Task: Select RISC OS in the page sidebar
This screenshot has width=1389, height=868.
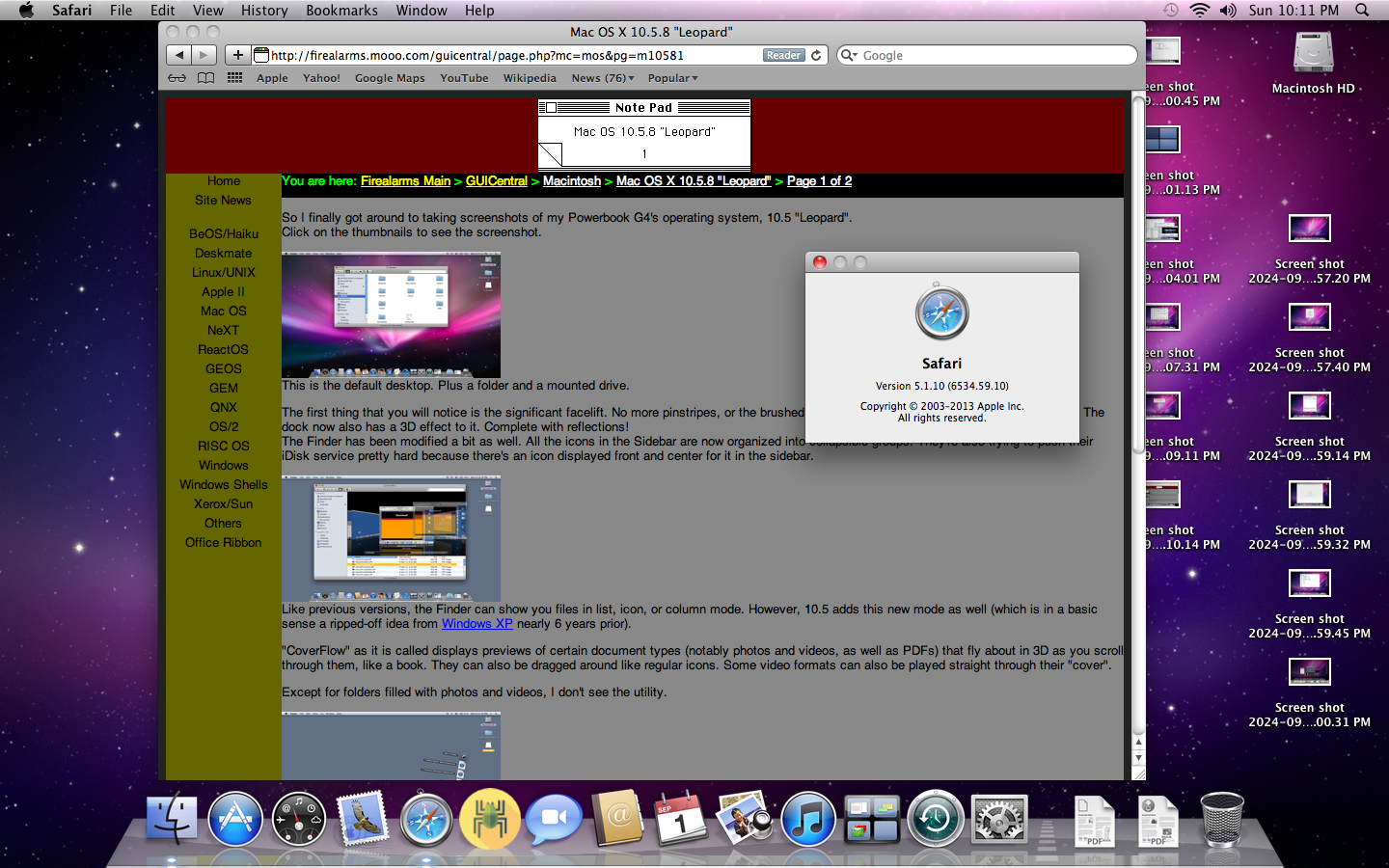Action: [x=224, y=447]
